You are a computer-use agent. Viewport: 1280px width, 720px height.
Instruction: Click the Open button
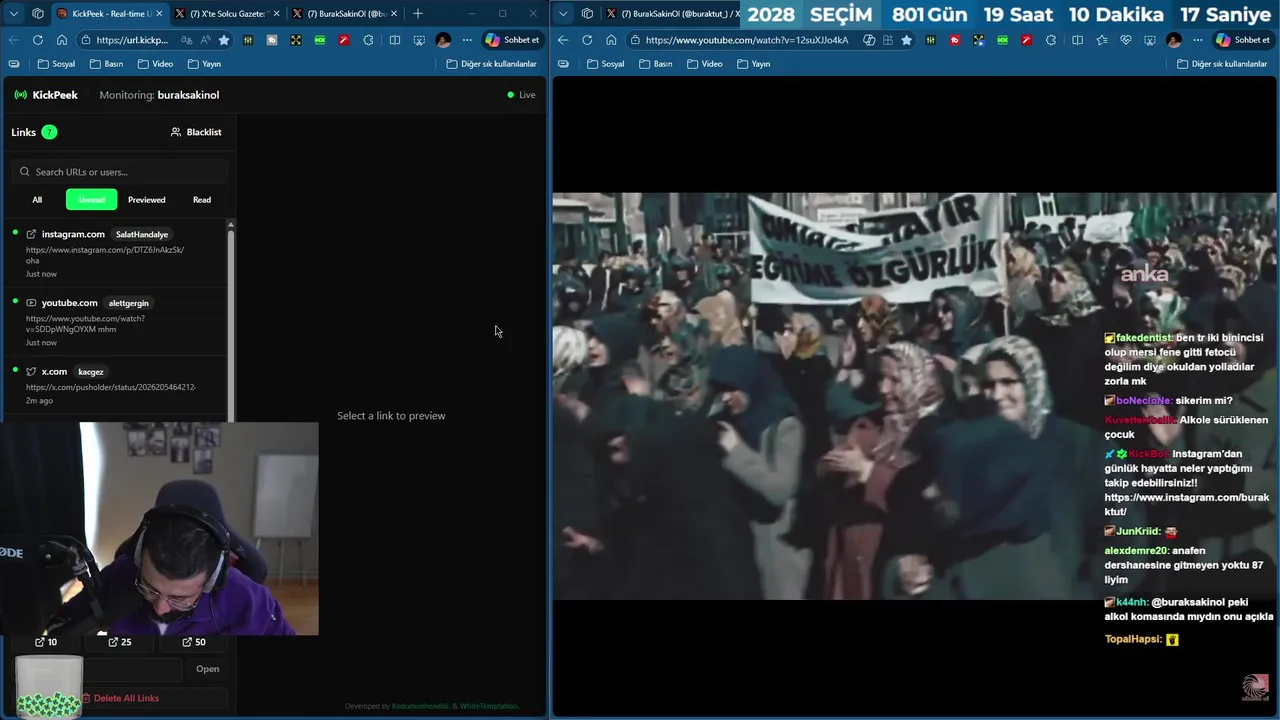click(x=207, y=669)
